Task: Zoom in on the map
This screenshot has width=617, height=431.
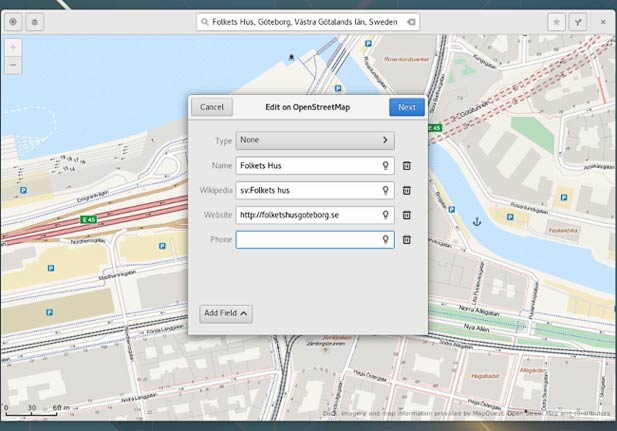Action: (x=13, y=48)
